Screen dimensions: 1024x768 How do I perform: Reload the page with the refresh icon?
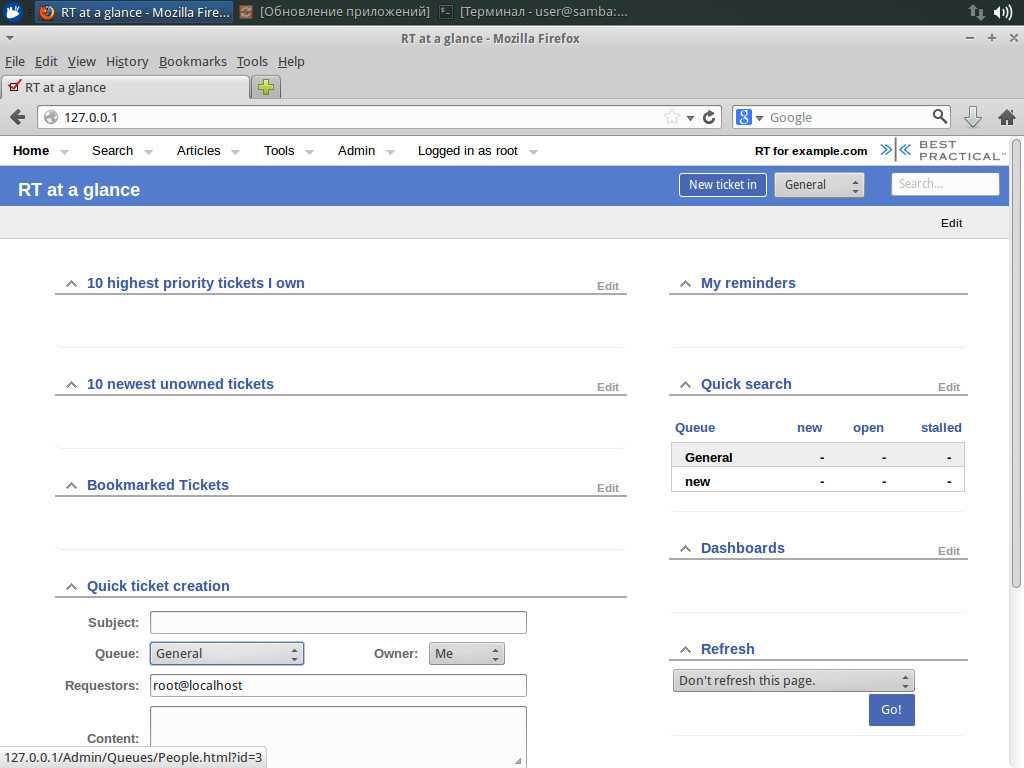[x=710, y=117]
